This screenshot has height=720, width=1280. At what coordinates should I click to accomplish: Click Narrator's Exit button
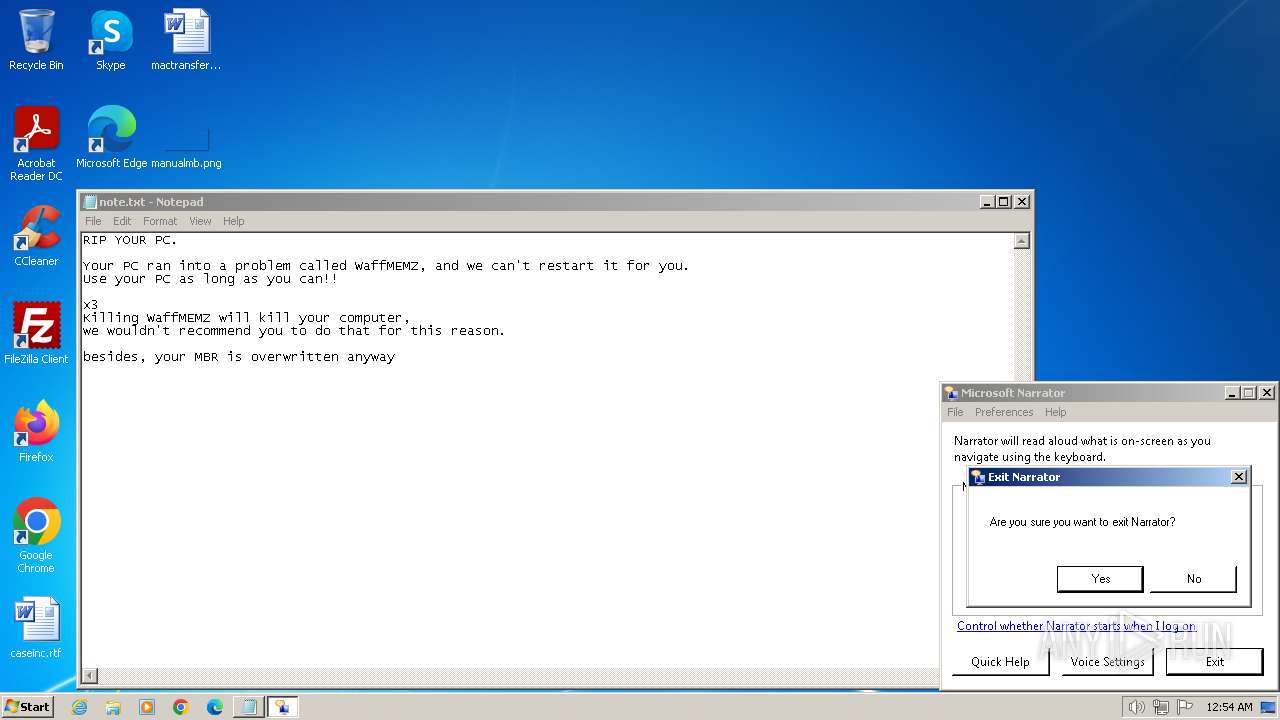pyautogui.click(x=1214, y=662)
